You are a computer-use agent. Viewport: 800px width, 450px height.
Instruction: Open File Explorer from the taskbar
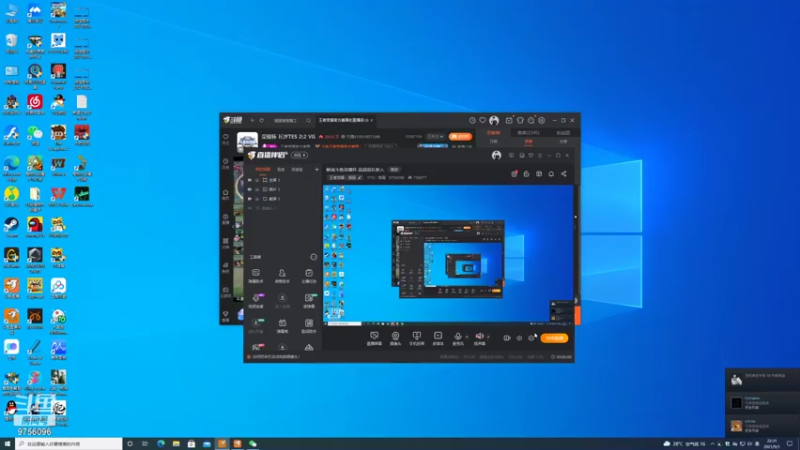(176, 444)
